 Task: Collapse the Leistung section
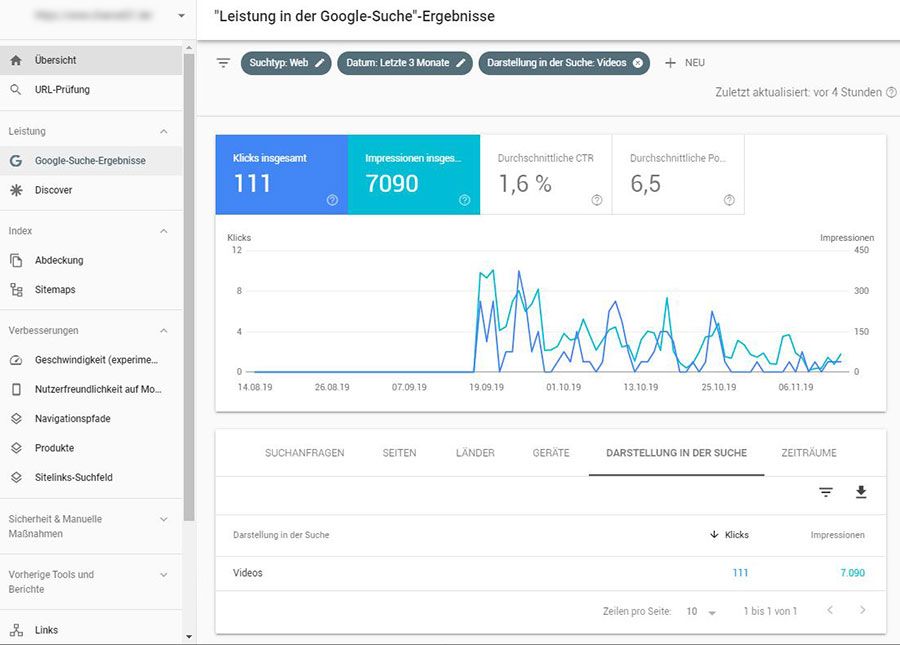pos(164,131)
